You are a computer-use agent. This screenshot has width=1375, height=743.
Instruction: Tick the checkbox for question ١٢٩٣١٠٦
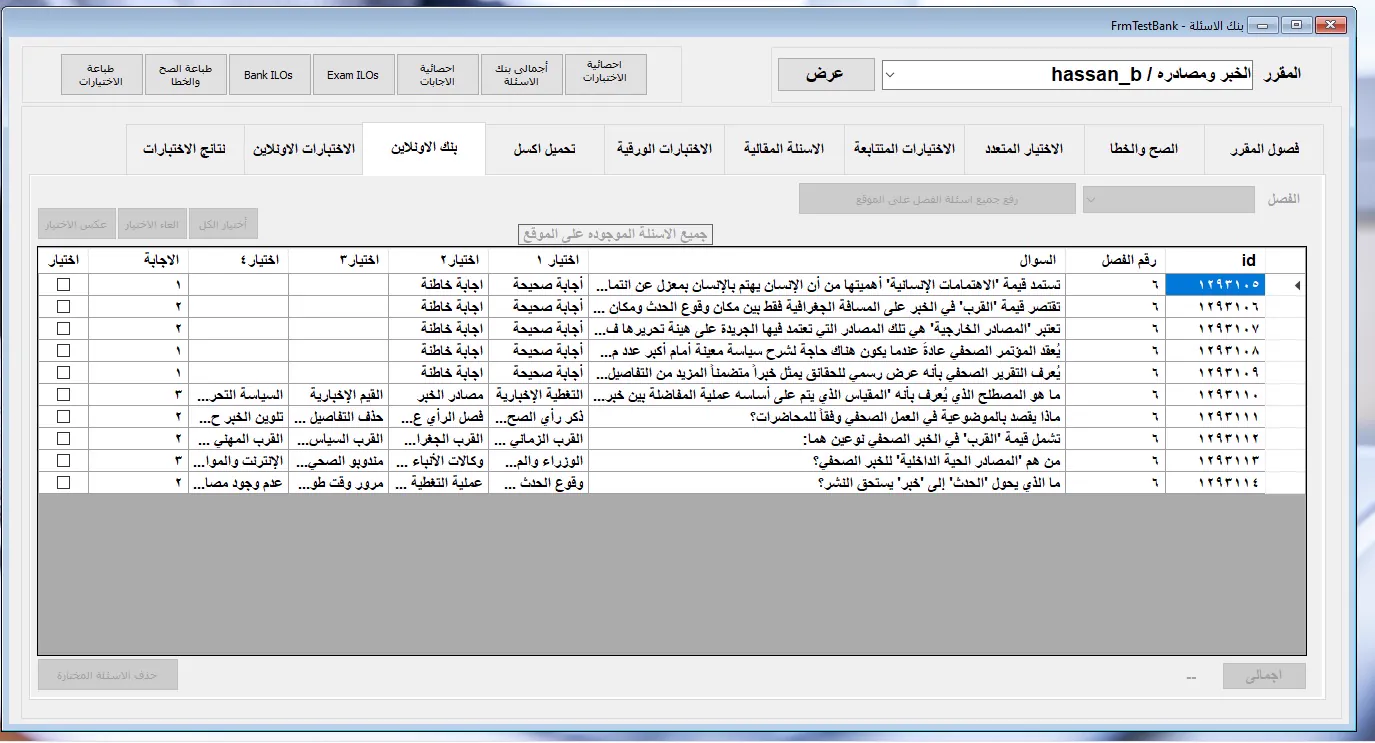pyautogui.click(x=64, y=306)
